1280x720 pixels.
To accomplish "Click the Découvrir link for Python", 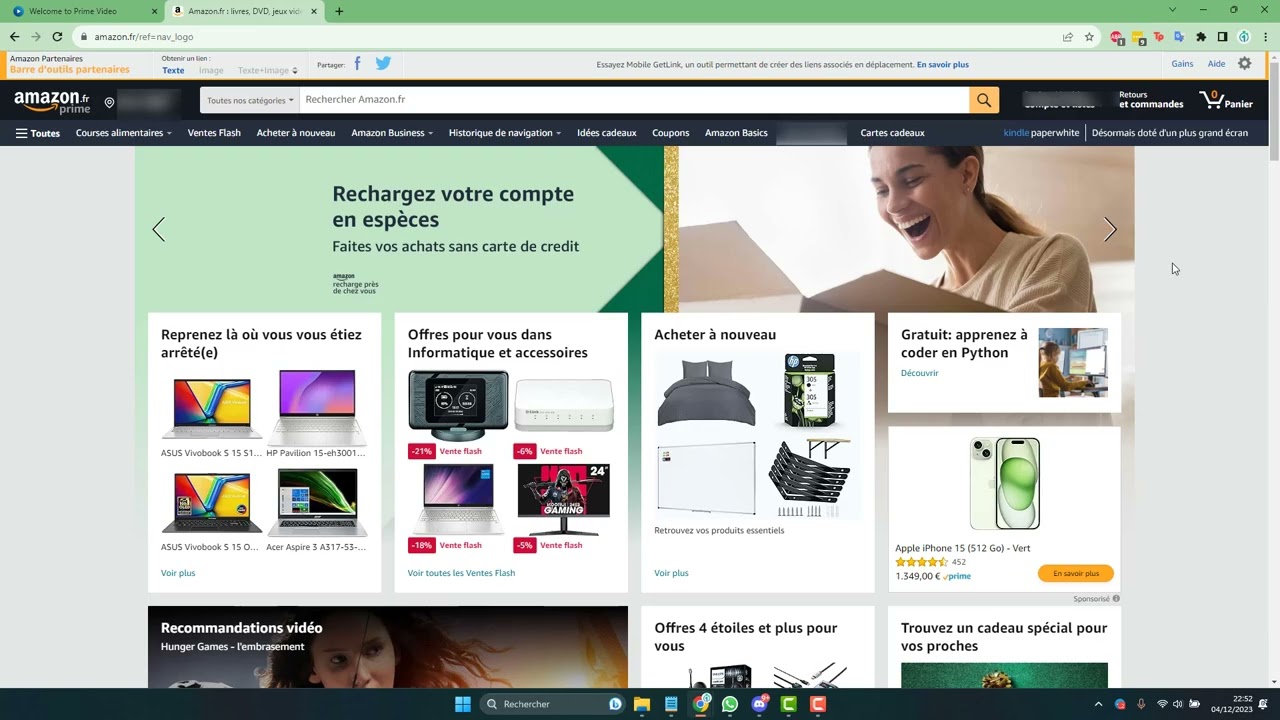I will coord(919,373).
